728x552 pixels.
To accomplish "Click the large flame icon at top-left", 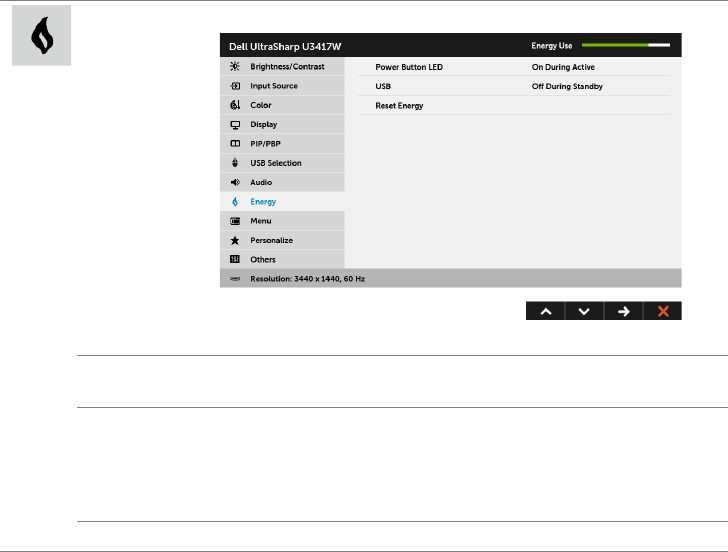I will pos(42,35).
